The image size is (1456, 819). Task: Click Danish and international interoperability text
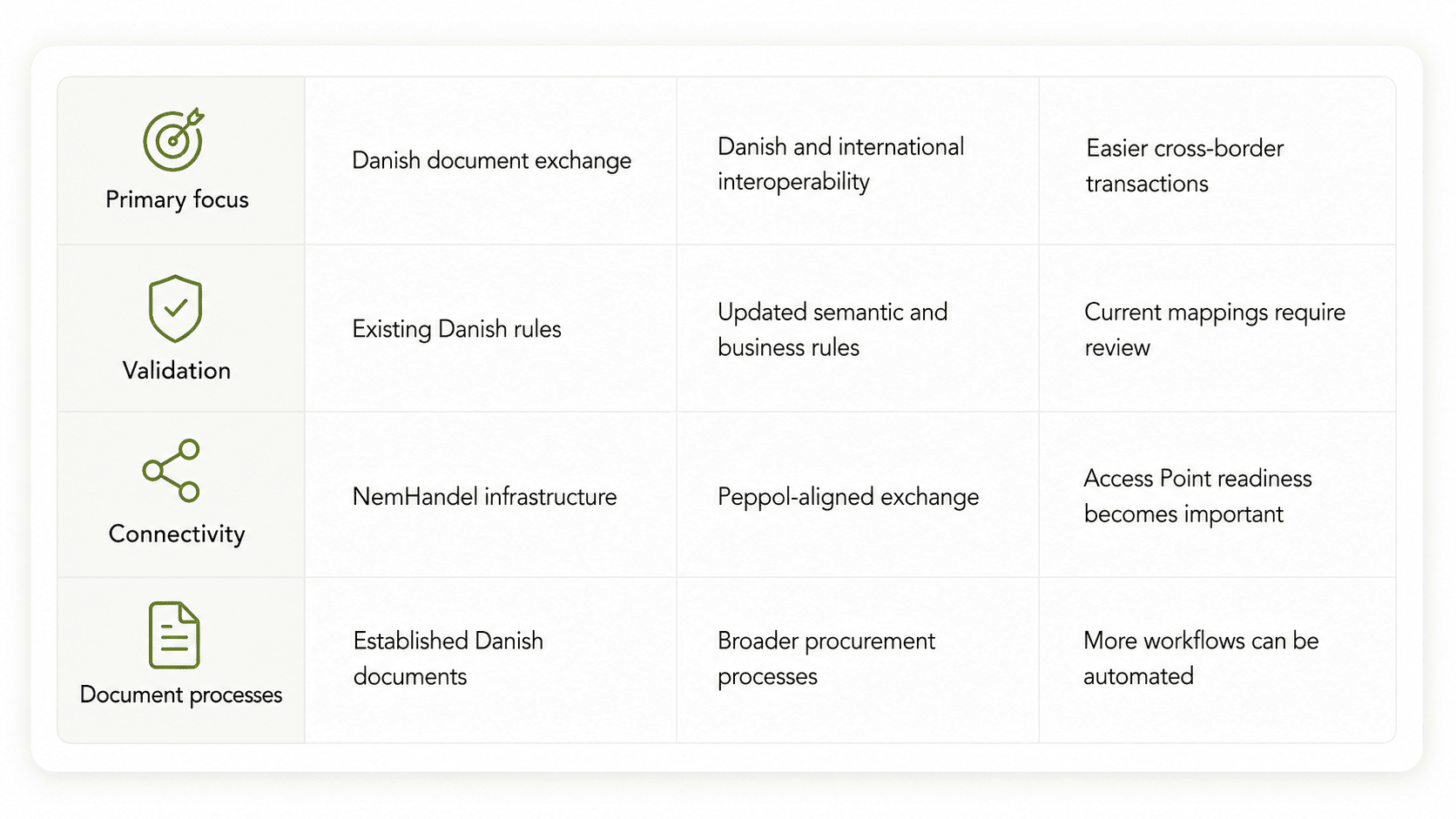(x=840, y=164)
